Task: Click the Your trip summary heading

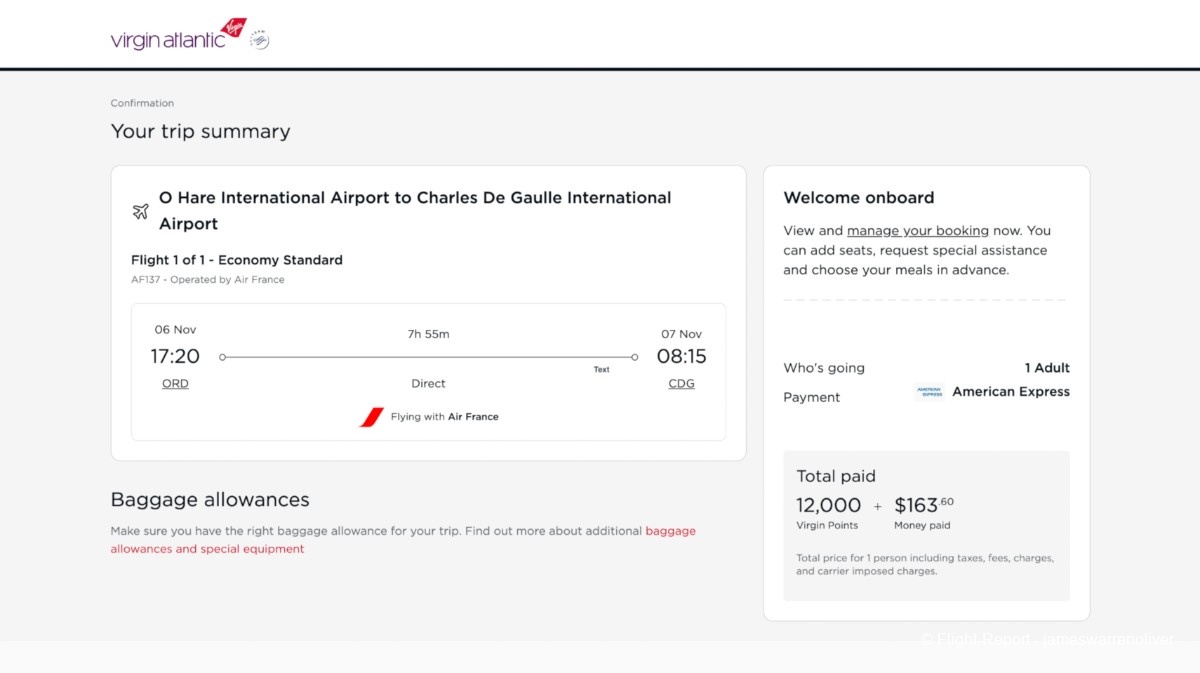Action: click(x=200, y=131)
